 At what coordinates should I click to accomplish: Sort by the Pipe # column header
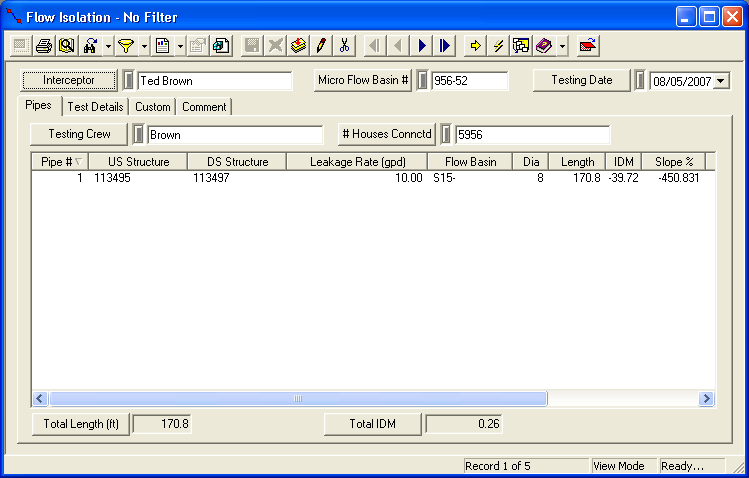click(x=60, y=162)
